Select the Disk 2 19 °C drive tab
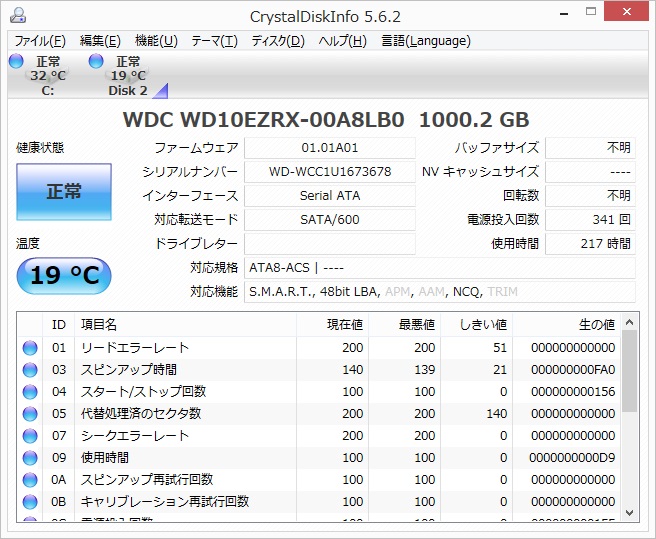The height and width of the screenshot is (539, 656). (x=128, y=76)
